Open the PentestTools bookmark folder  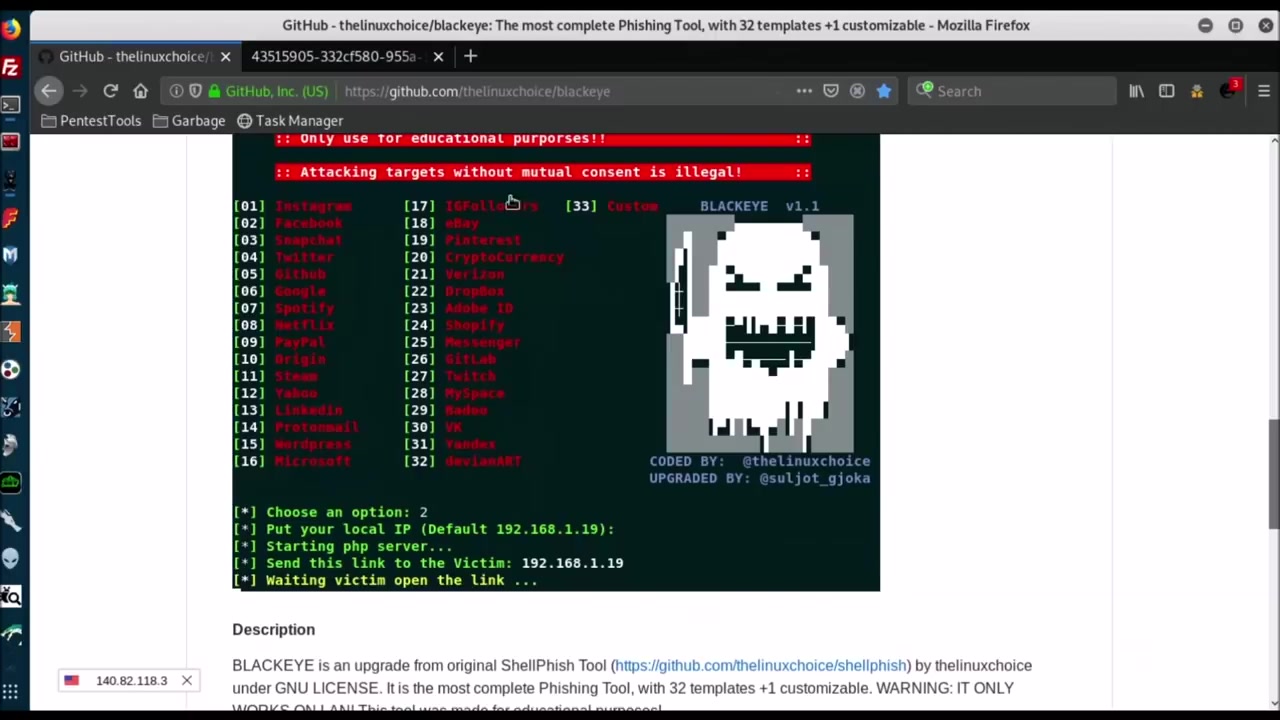pos(91,120)
